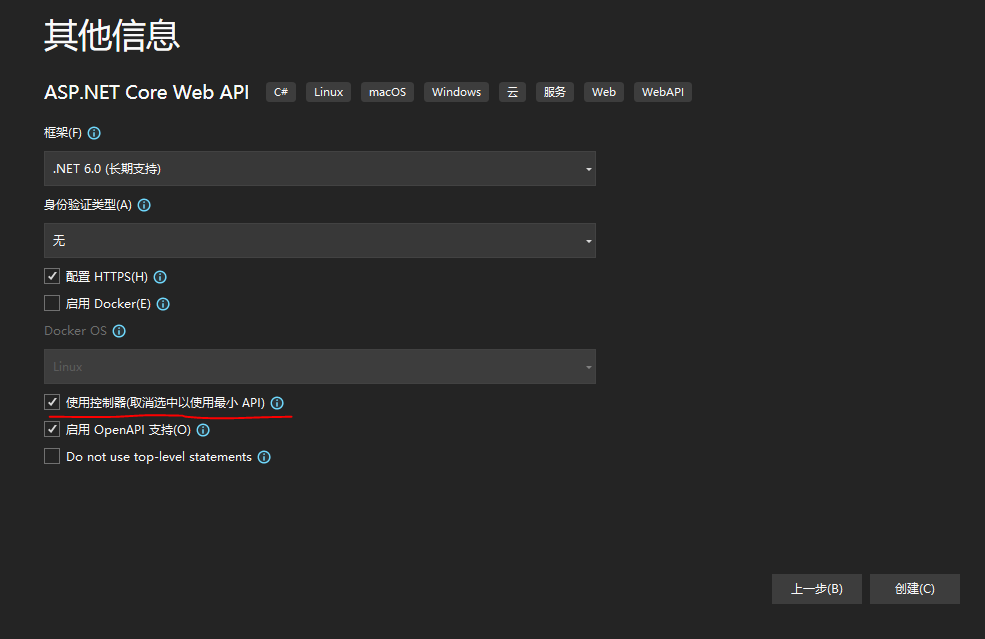The height and width of the screenshot is (639, 985).
Task: Click the 框架(F) label
Action: pos(63,133)
